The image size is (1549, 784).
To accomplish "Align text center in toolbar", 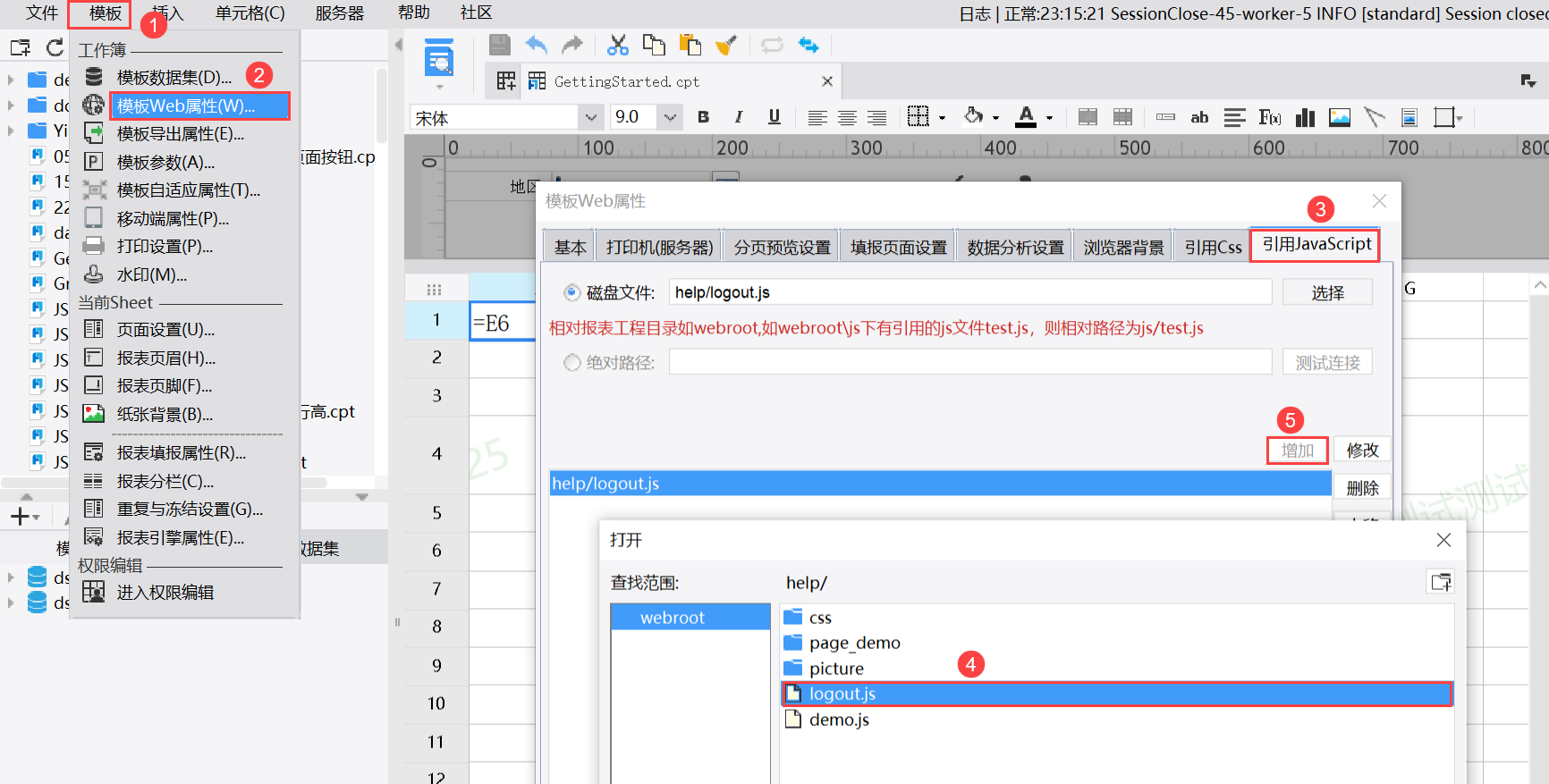I will (x=847, y=118).
